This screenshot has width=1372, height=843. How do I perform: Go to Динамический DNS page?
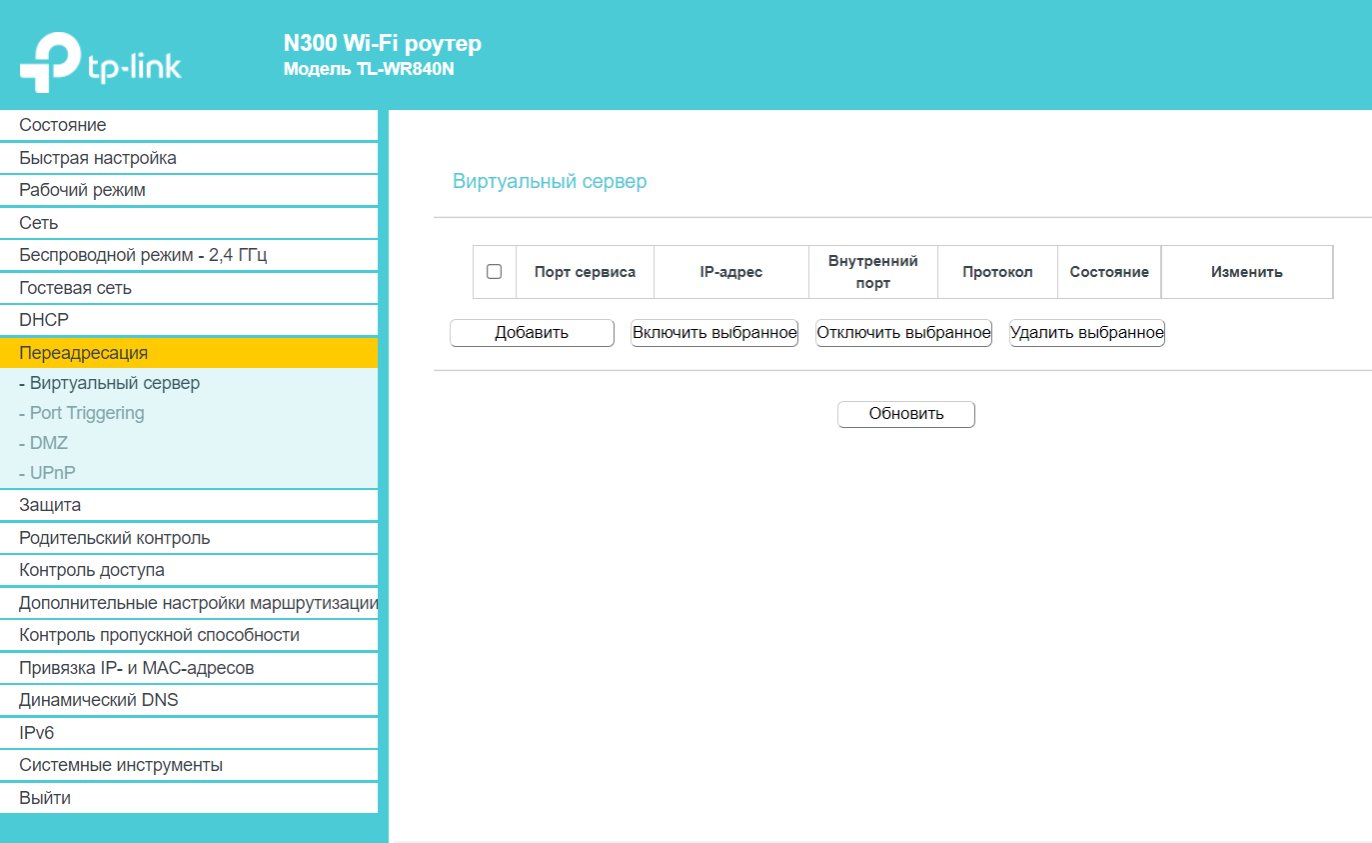click(98, 700)
